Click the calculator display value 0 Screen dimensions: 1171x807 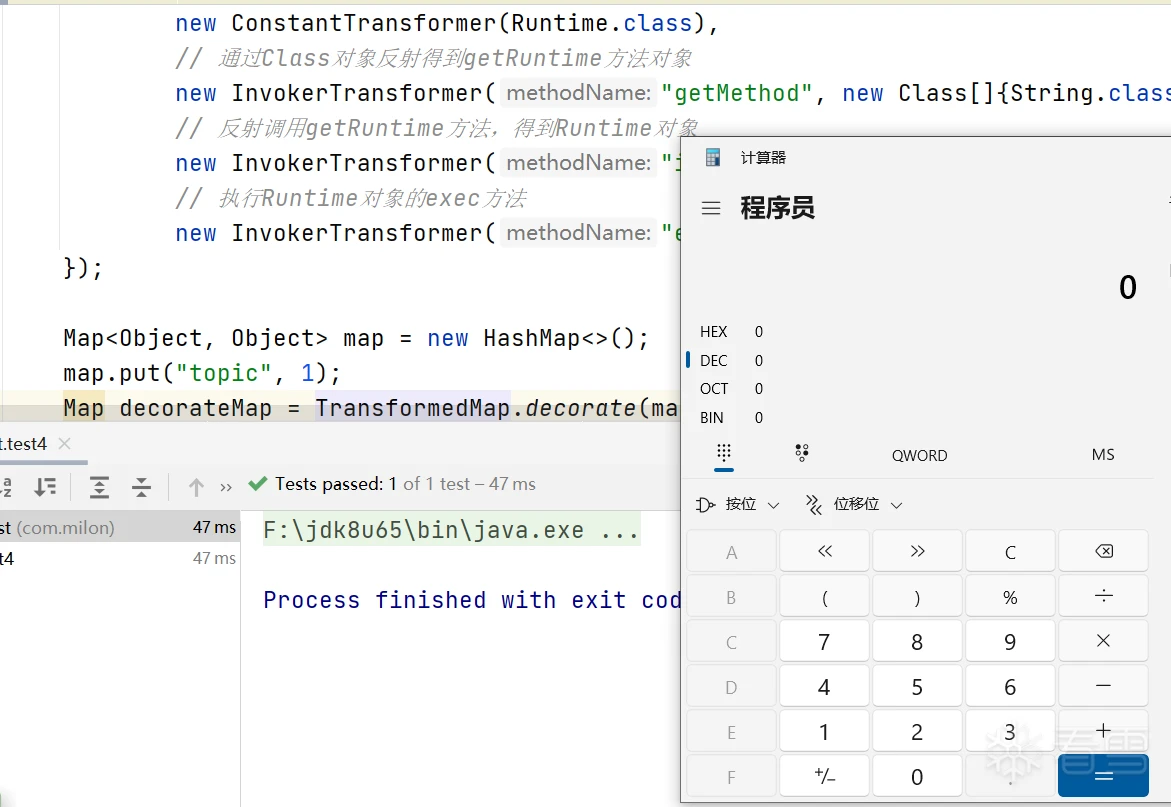1128,287
